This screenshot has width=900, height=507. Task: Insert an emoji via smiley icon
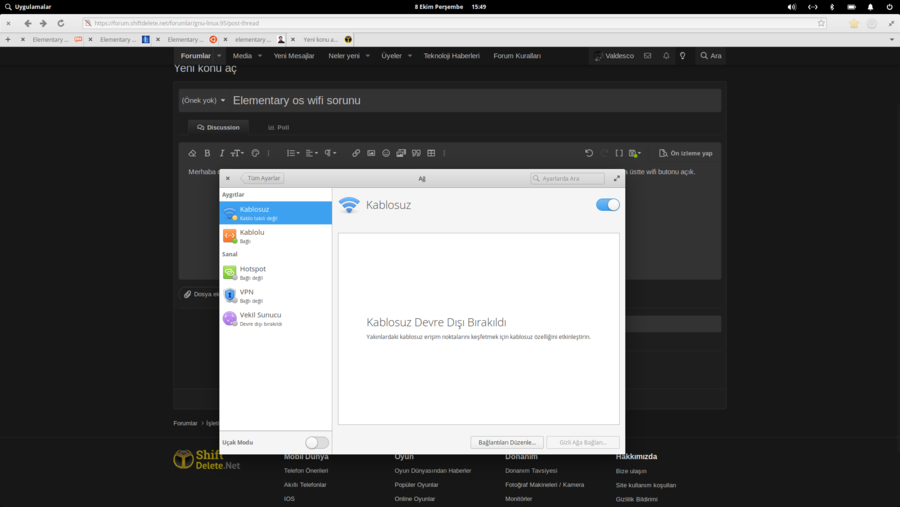386,153
